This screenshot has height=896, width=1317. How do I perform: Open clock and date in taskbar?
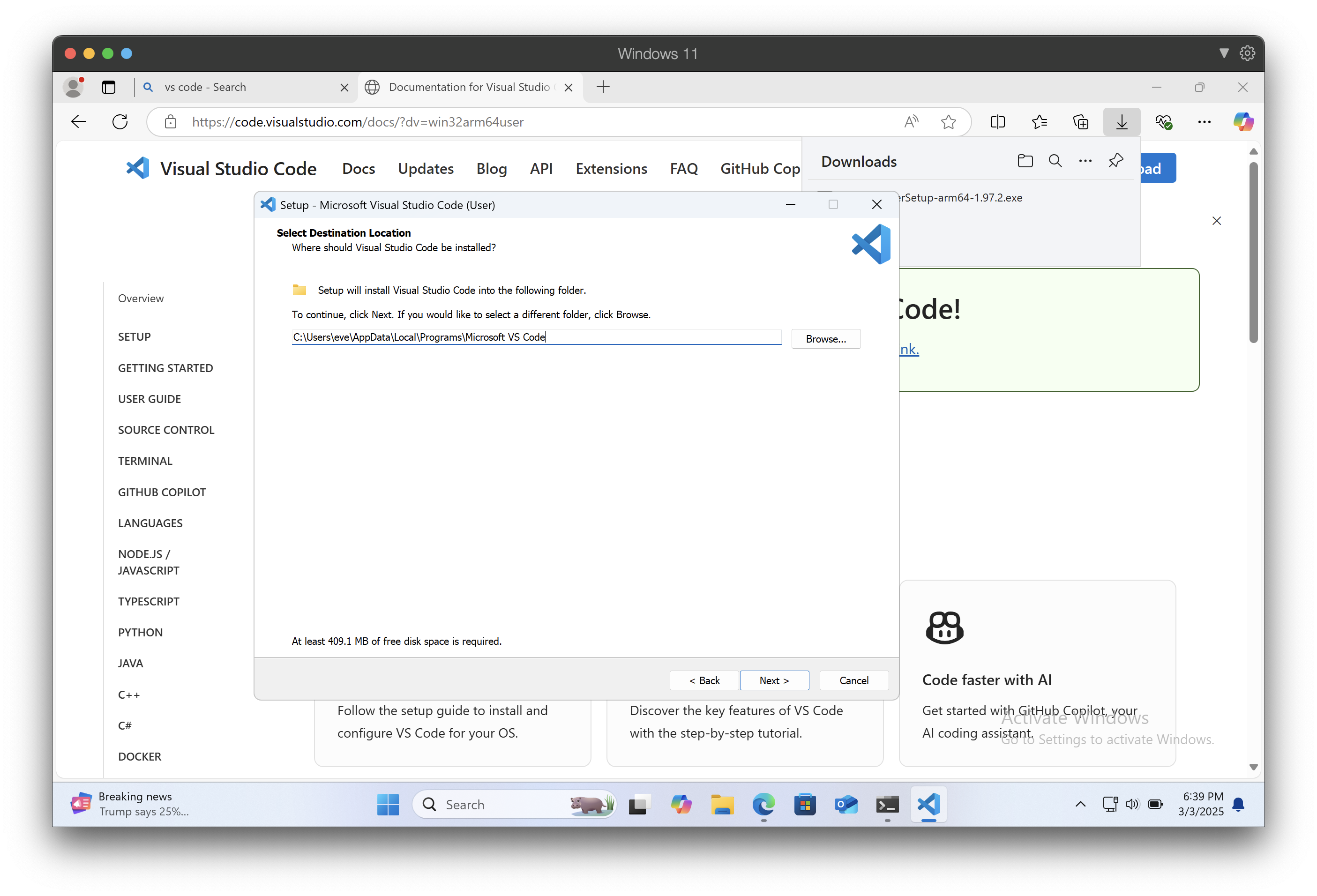(1200, 804)
